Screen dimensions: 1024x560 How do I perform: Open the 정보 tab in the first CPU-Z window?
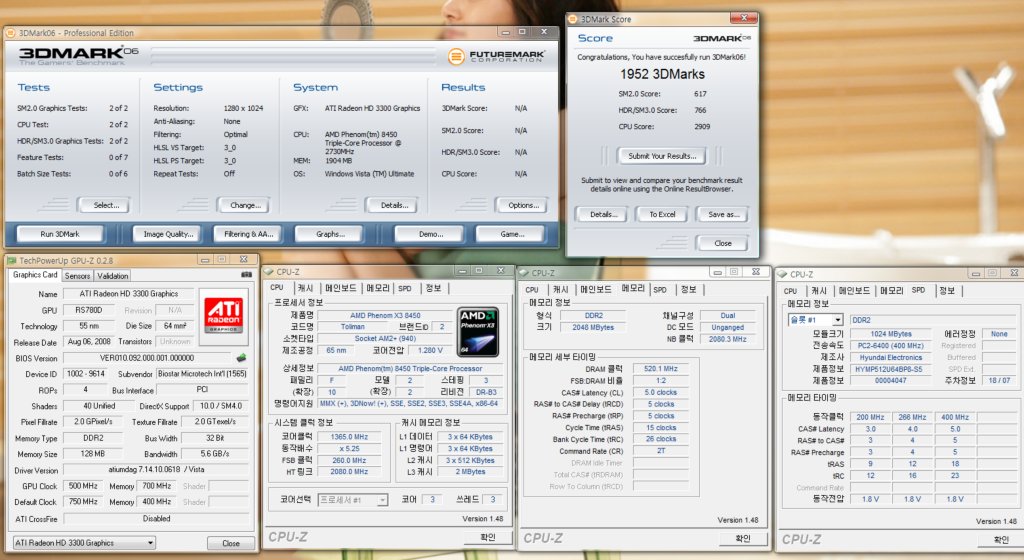(x=433, y=288)
